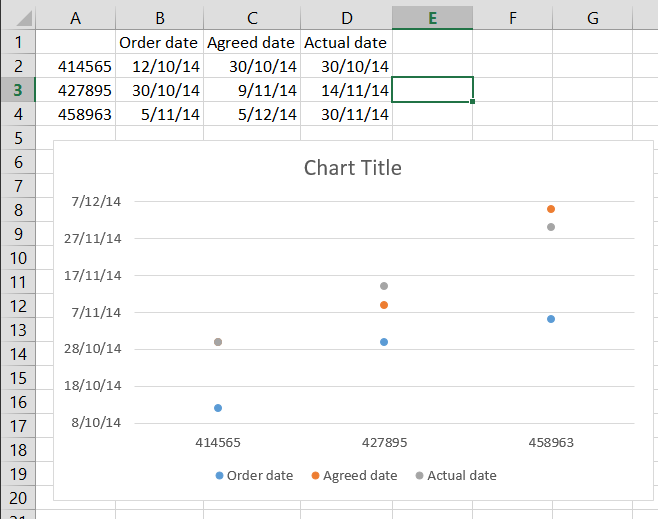Click the 8/10/14 axis label
This screenshot has height=519, width=658.
click(96, 423)
